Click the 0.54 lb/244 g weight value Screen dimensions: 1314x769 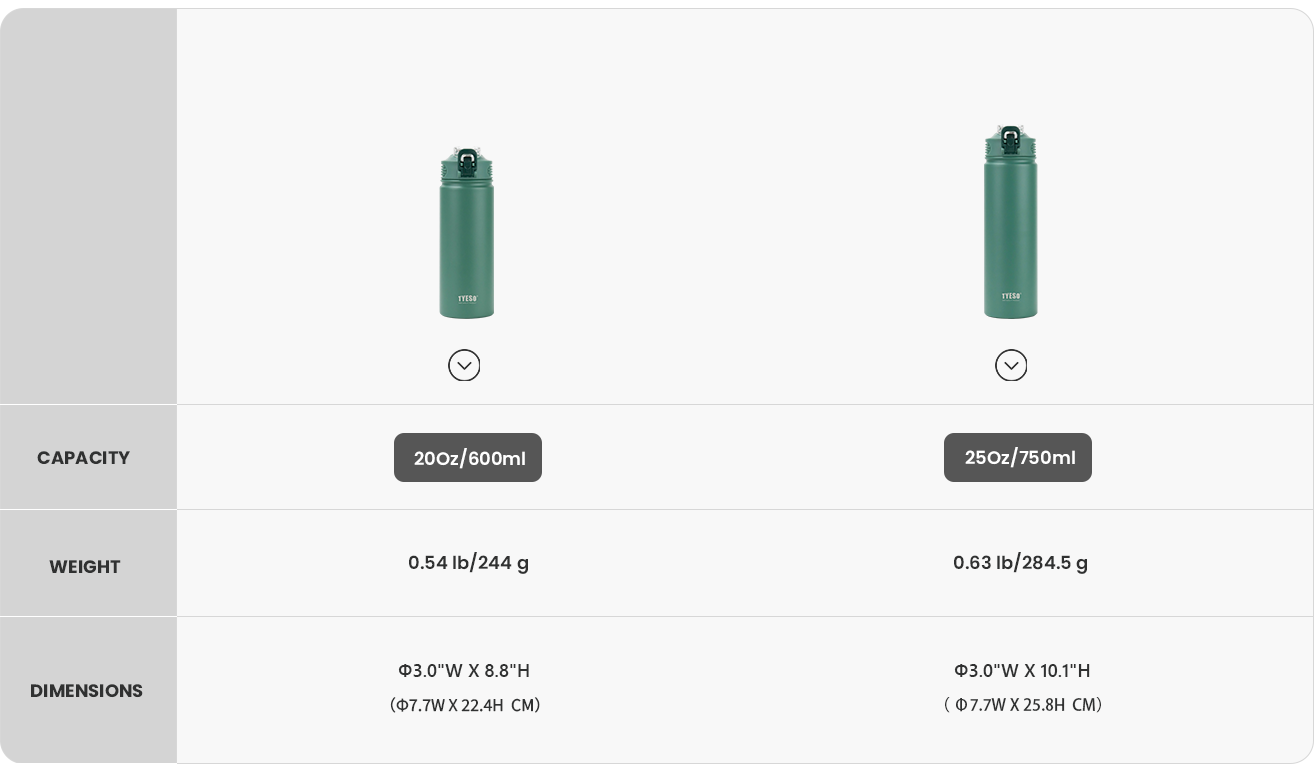(x=468, y=563)
